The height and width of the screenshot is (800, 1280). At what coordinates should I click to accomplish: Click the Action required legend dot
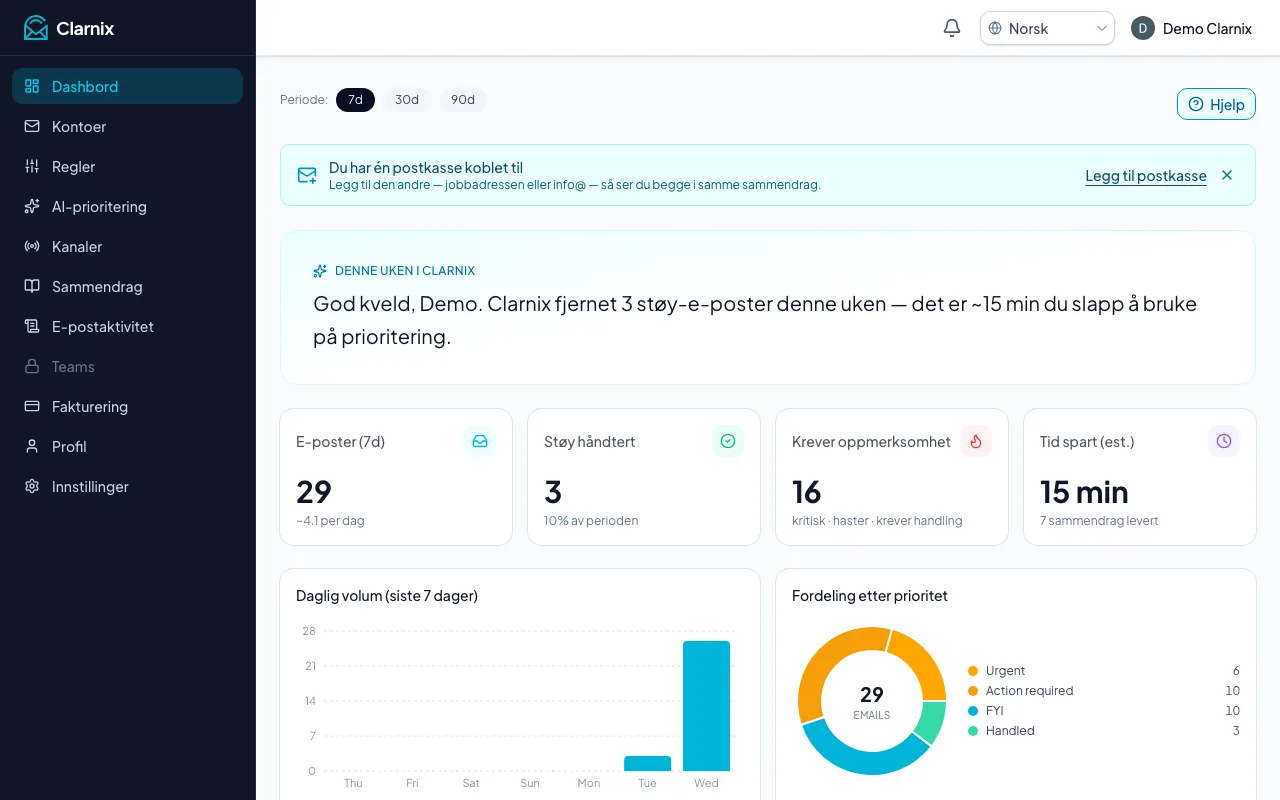tap(973, 691)
